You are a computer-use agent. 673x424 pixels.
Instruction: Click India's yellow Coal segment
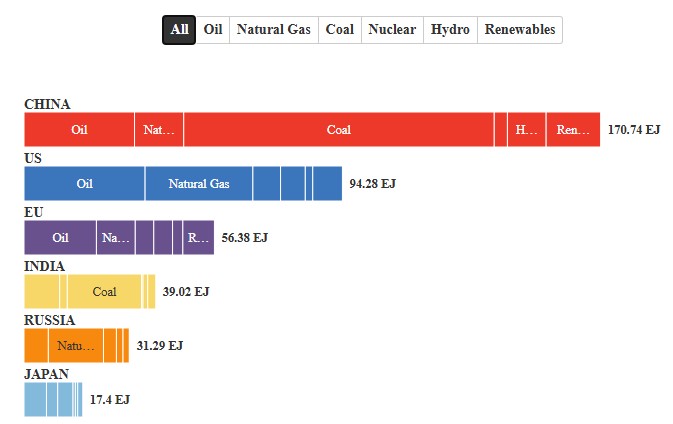(x=104, y=292)
